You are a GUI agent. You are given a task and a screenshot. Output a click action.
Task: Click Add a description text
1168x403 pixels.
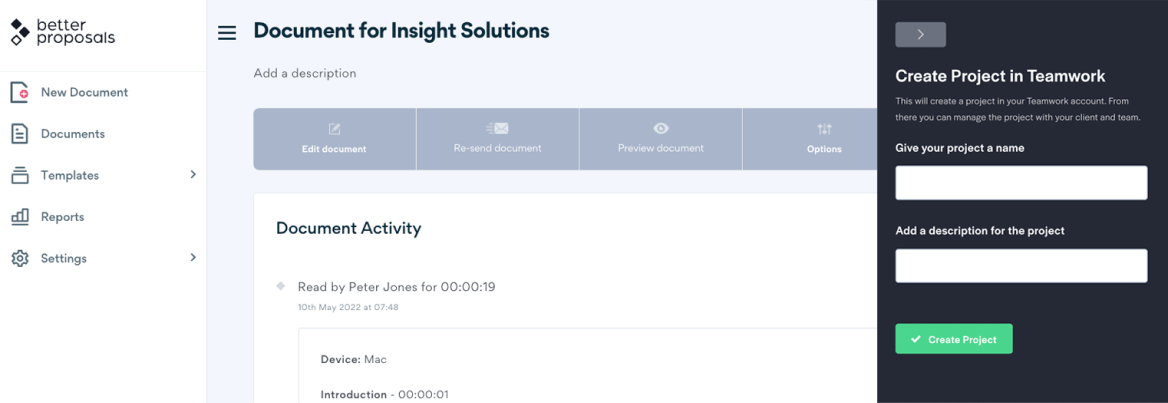305,73
